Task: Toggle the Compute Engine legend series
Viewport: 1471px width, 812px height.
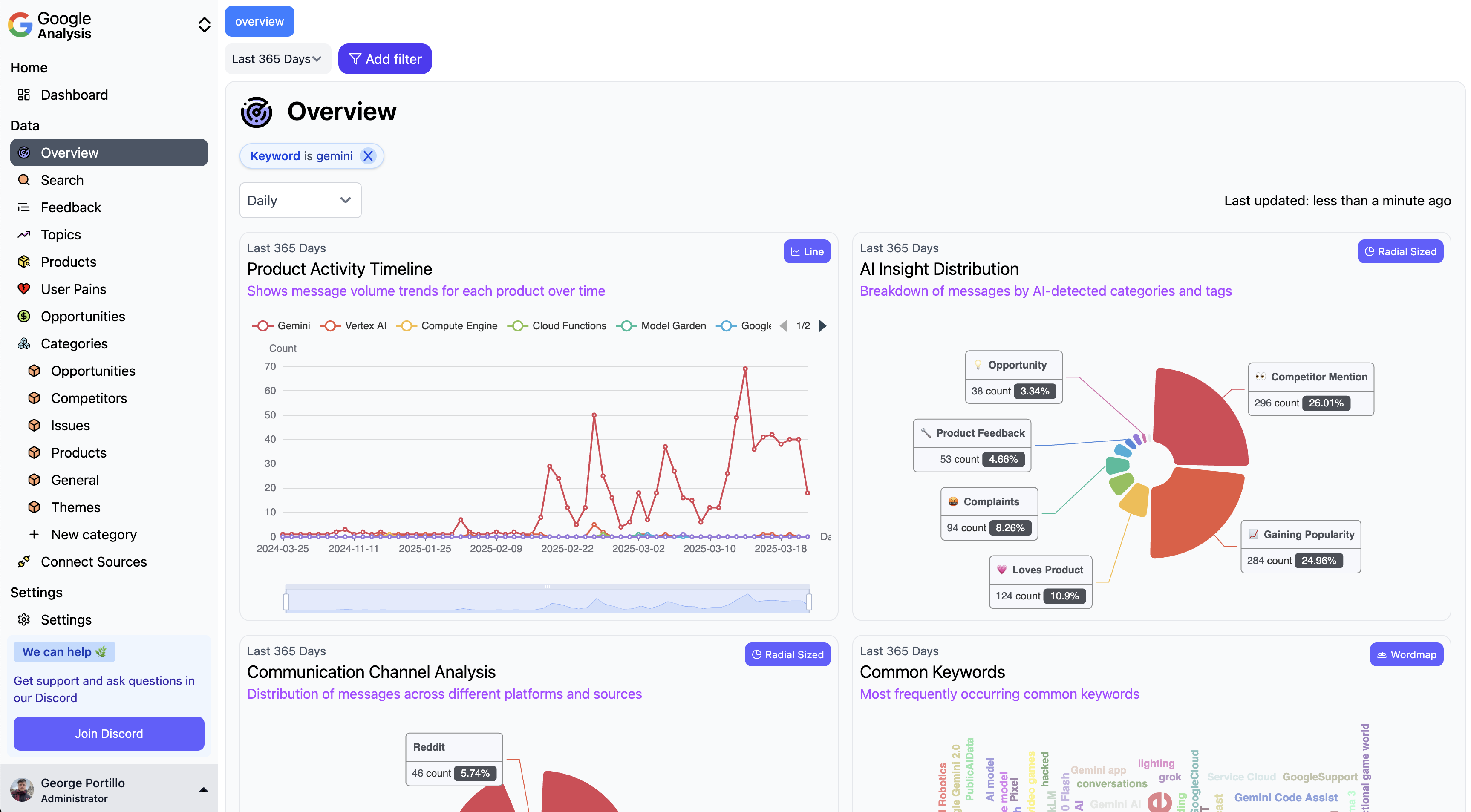Action: (447, 326)
